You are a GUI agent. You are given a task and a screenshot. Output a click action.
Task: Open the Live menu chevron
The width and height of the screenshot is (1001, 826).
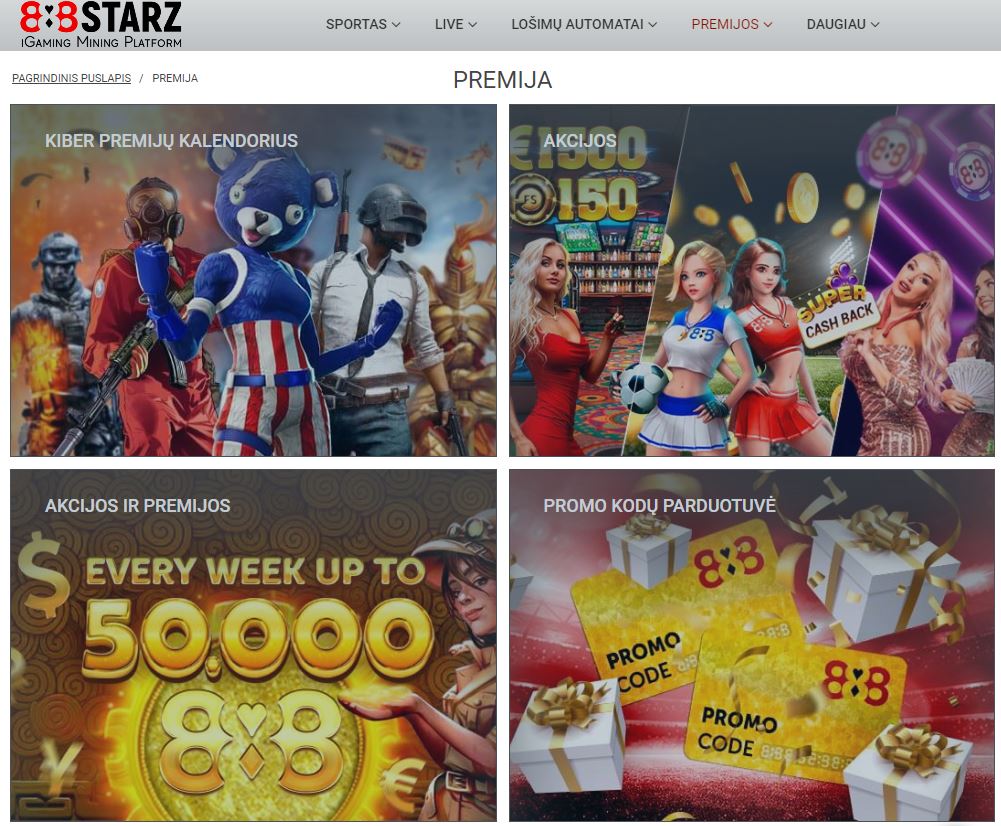472,25
